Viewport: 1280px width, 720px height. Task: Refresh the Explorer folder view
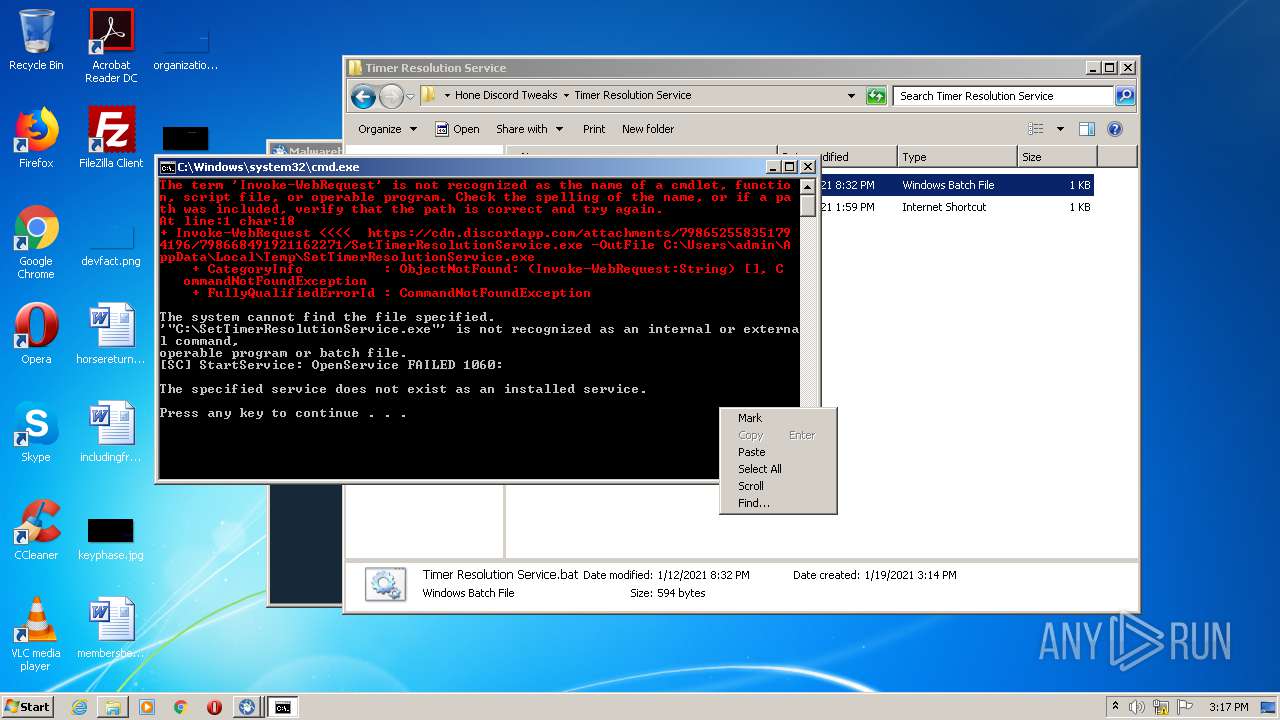pyautogui.click(x=876, y=96)
